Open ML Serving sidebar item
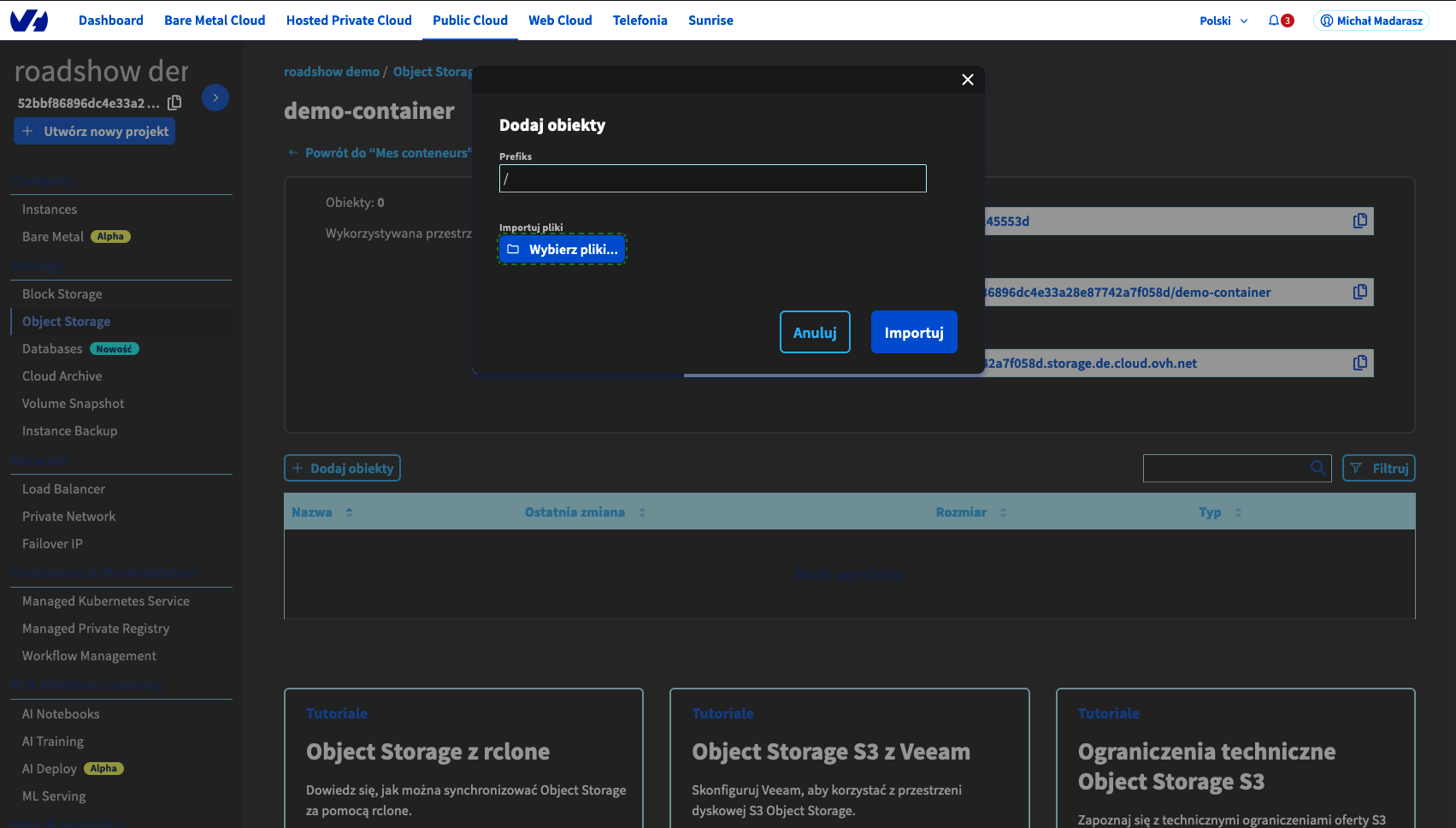 pos(54,796)
